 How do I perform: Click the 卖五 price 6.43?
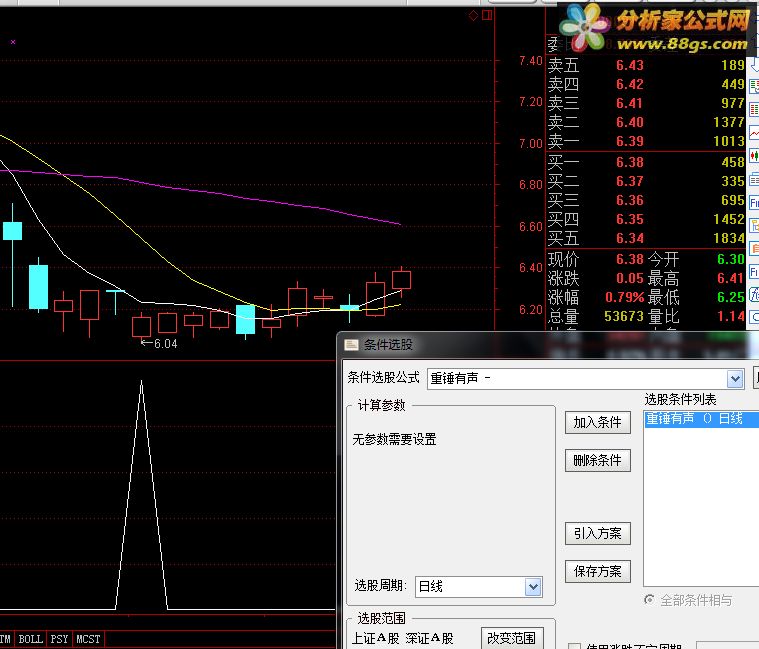click(630, 65)
